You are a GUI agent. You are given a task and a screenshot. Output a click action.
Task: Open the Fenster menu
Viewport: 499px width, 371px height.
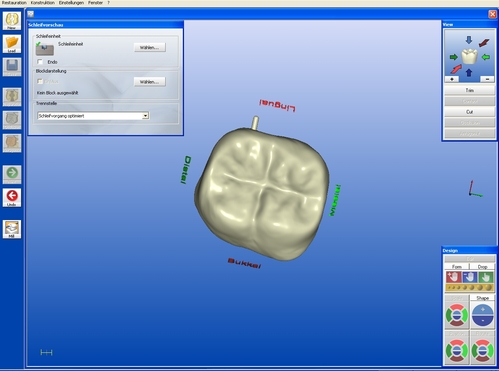click(95, 3)
